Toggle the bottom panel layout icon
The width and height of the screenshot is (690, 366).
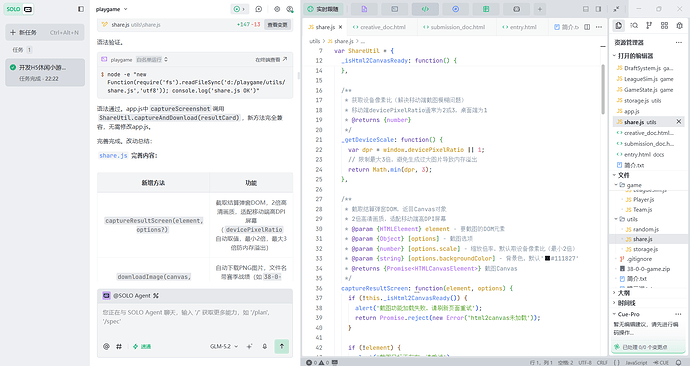[586, 9]
